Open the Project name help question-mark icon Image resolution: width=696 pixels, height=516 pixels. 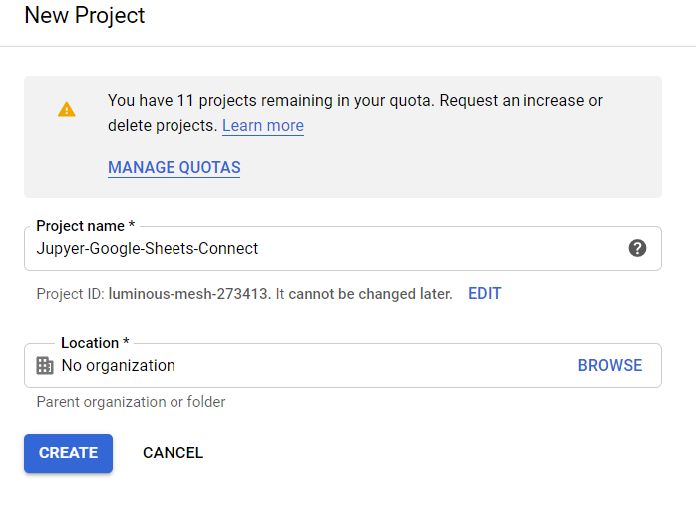point(637,248)
